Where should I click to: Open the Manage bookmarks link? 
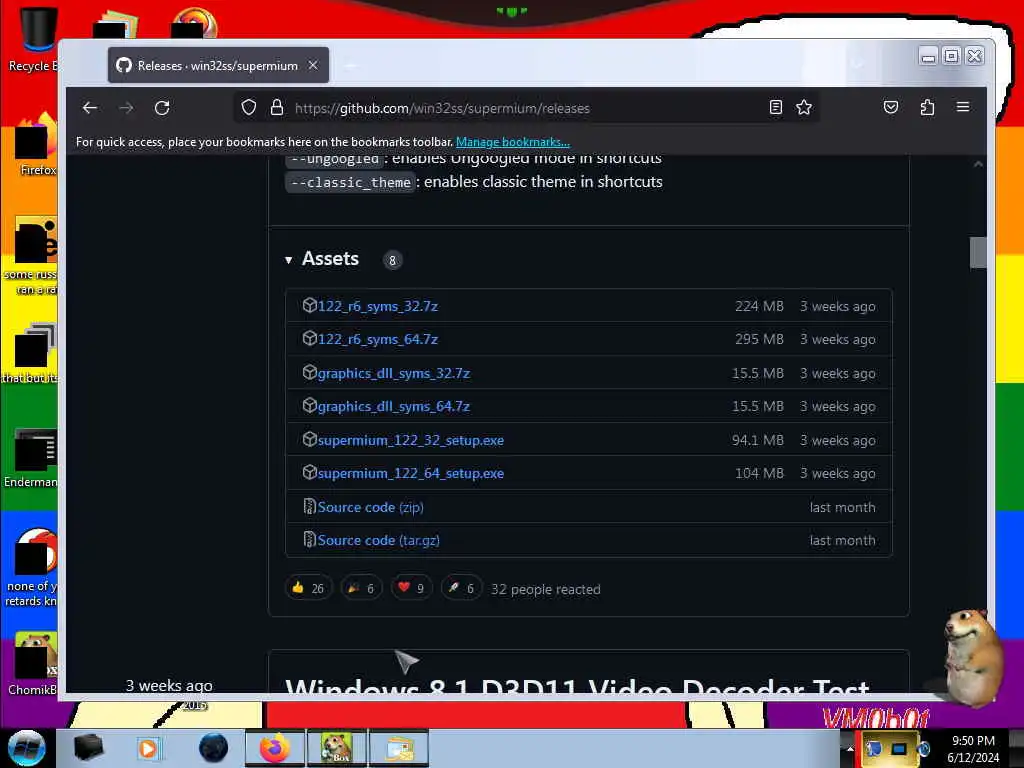[513, 142]
